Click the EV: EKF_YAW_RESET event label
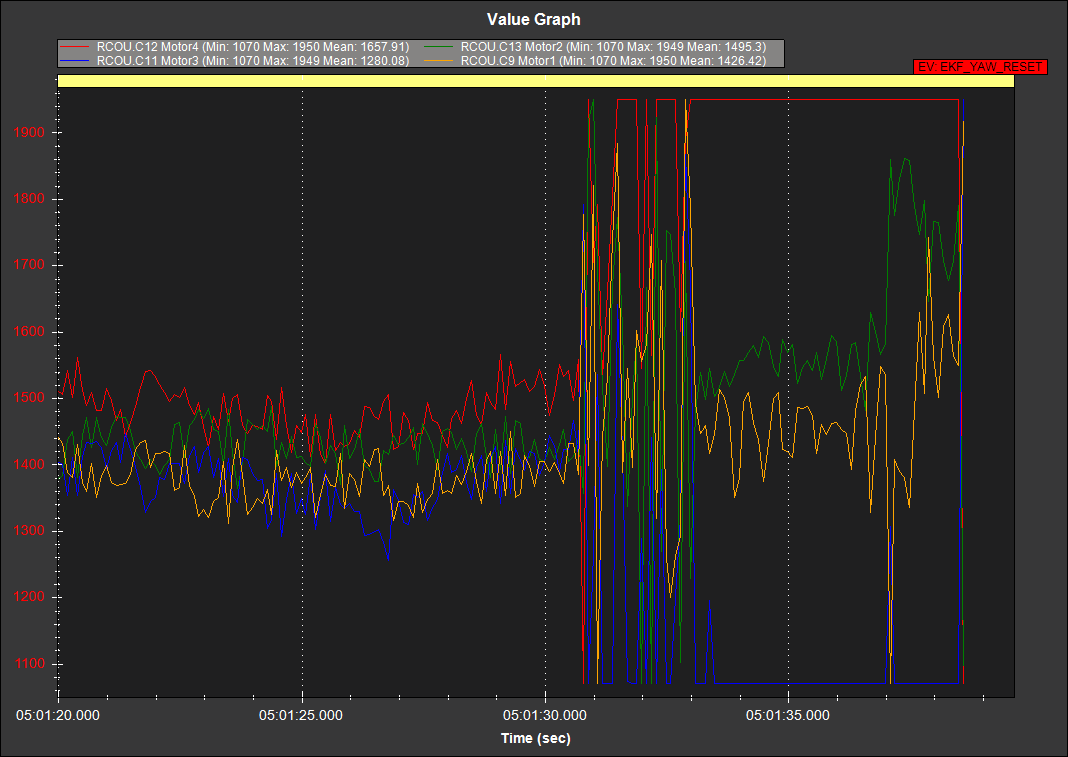This screenshot has width=1068, height=757. tap(980, 67)
